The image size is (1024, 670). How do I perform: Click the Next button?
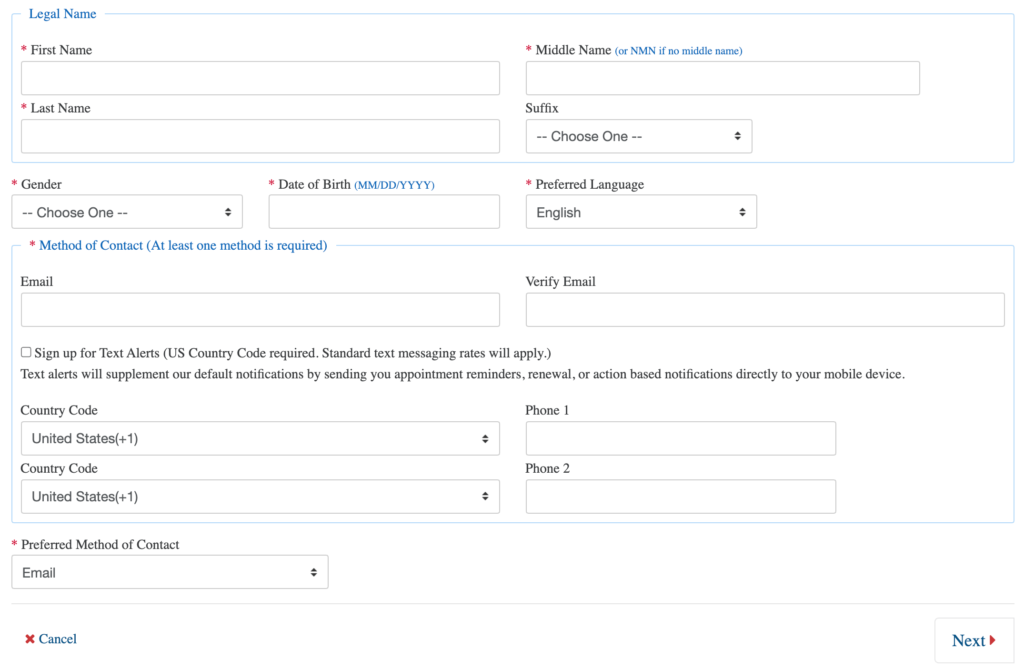point(974,641)
